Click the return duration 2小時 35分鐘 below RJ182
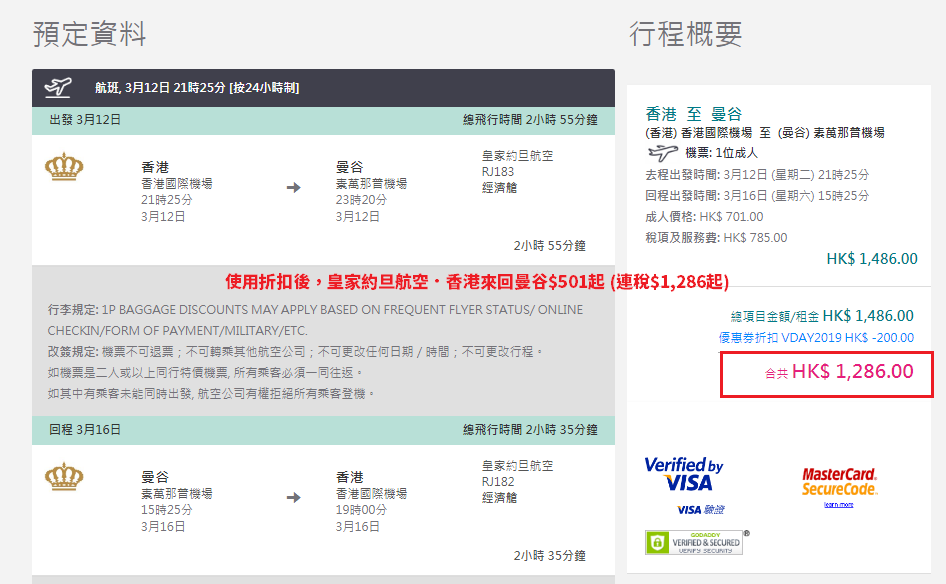Screen dimensions: 946x584 (x=550, y=556)
